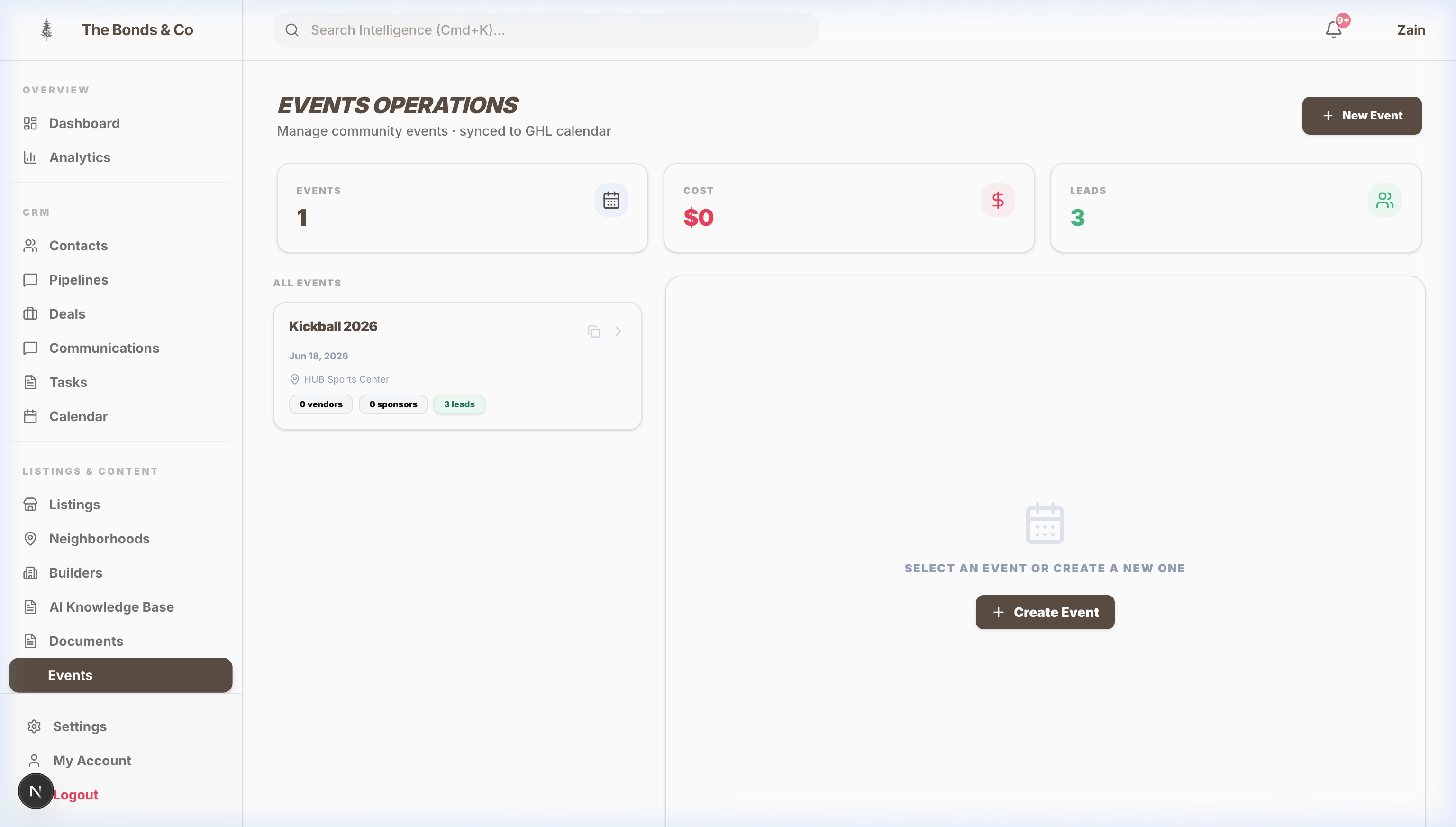Click the Listings storefront icon

[30, 504]
